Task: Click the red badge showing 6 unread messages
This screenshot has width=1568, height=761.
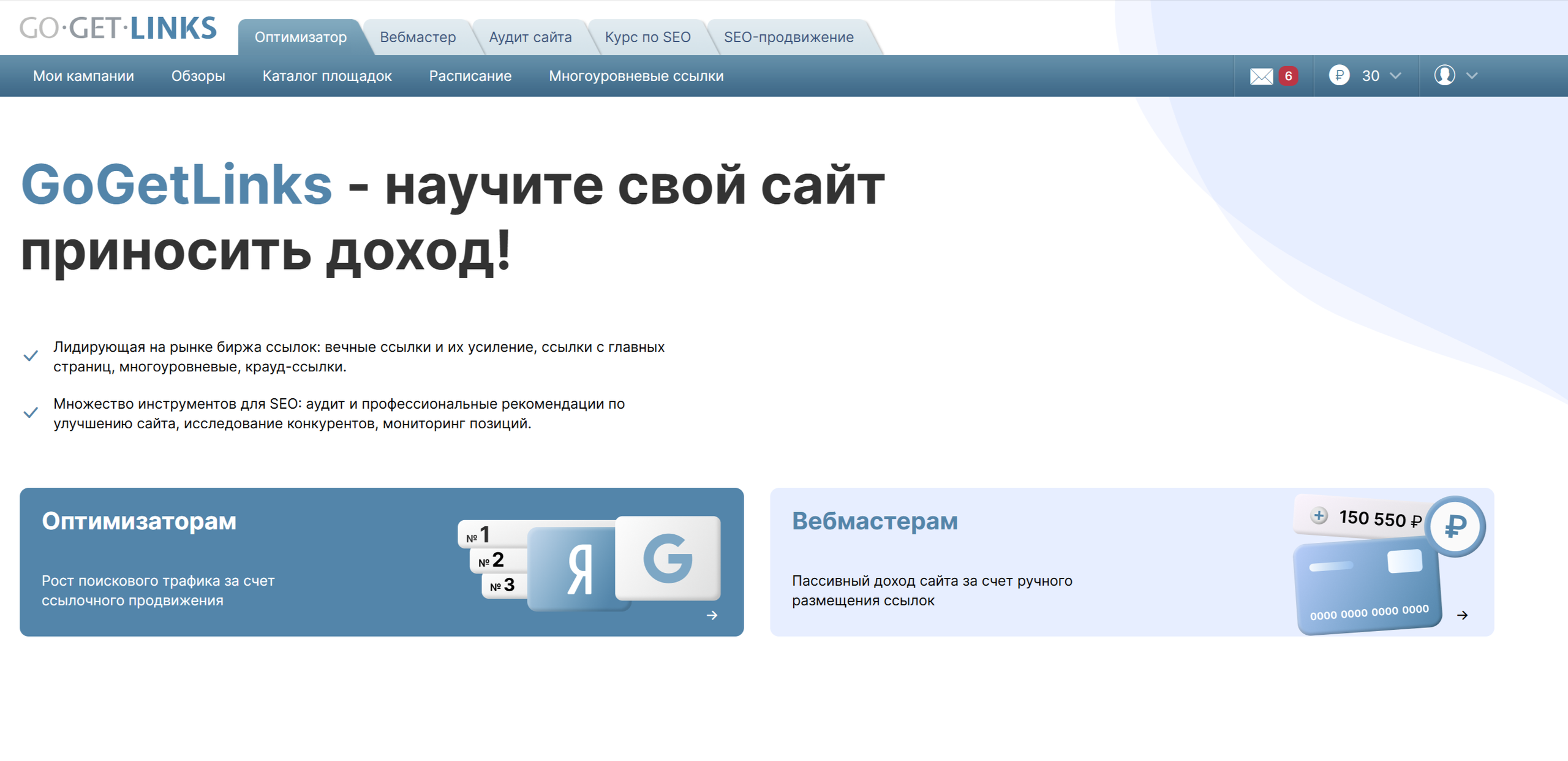Action: (1289, 75)
